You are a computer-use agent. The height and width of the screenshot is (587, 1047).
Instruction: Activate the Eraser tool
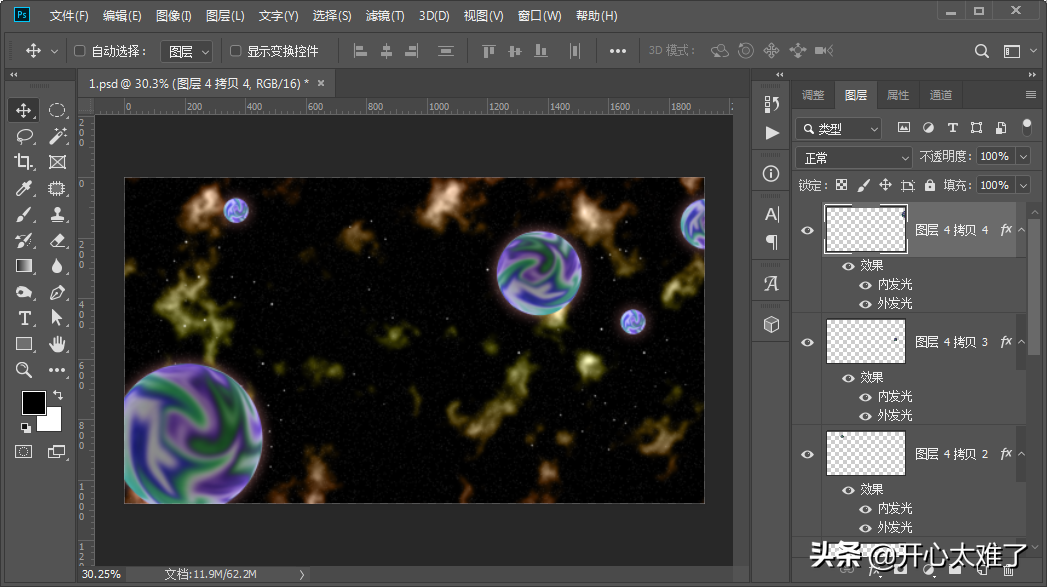point(57,240)
